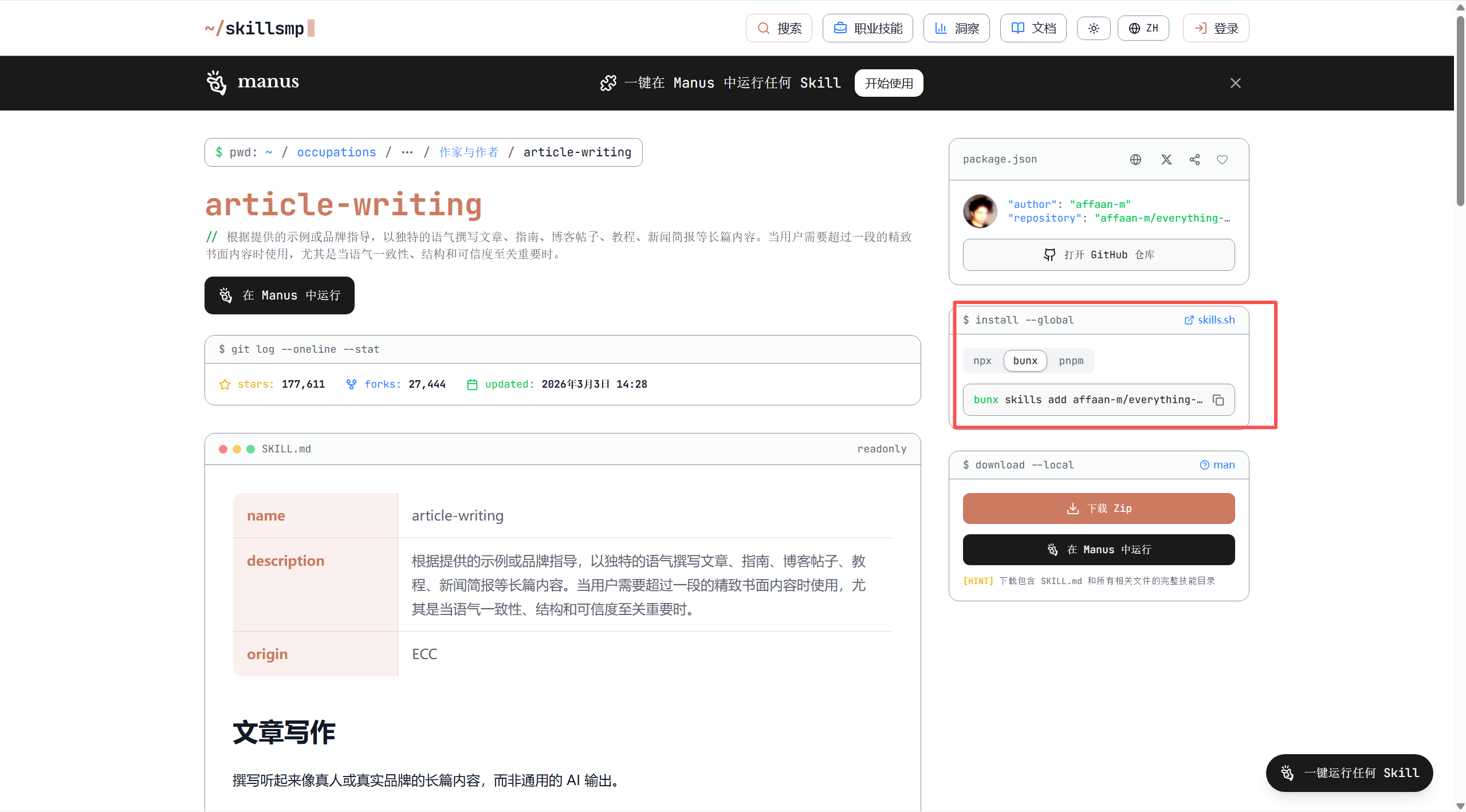Image resolution: width=1466 pixels, height=812 pixels.
Task: Click 打开 GitHub 仓库 button
Action: pos(1098,255)
